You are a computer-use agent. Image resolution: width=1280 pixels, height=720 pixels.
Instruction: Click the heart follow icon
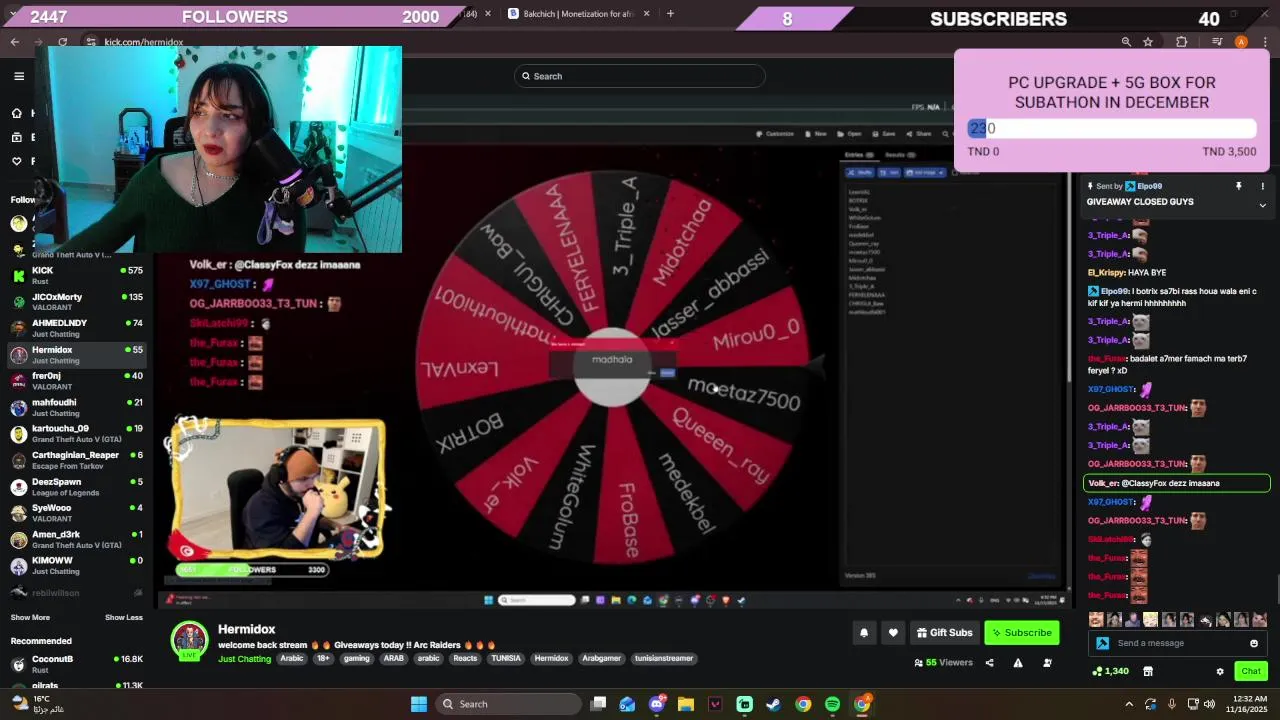[x=893, y=632]
